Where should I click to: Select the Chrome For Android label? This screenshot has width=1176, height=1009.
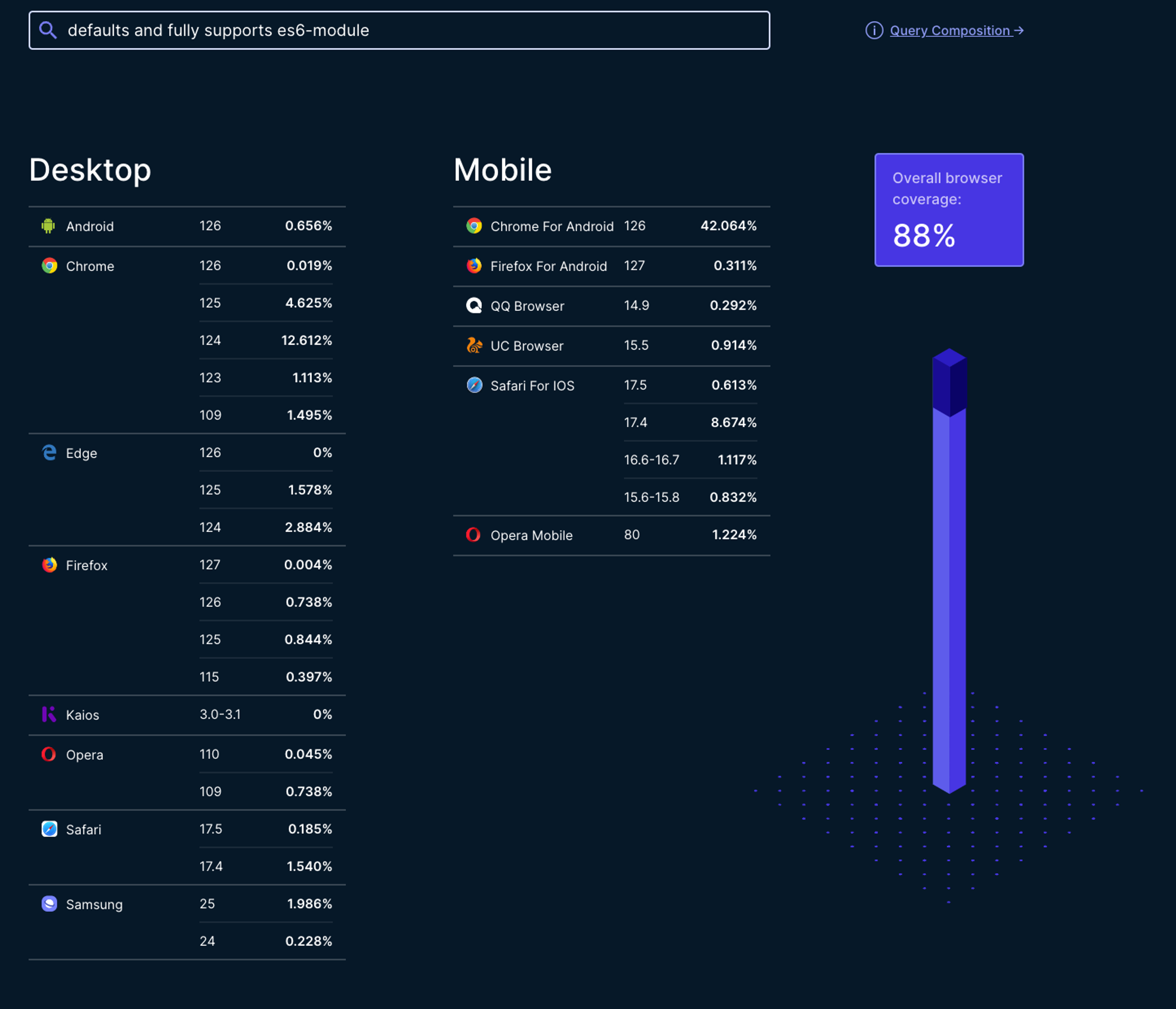(552, 227)
